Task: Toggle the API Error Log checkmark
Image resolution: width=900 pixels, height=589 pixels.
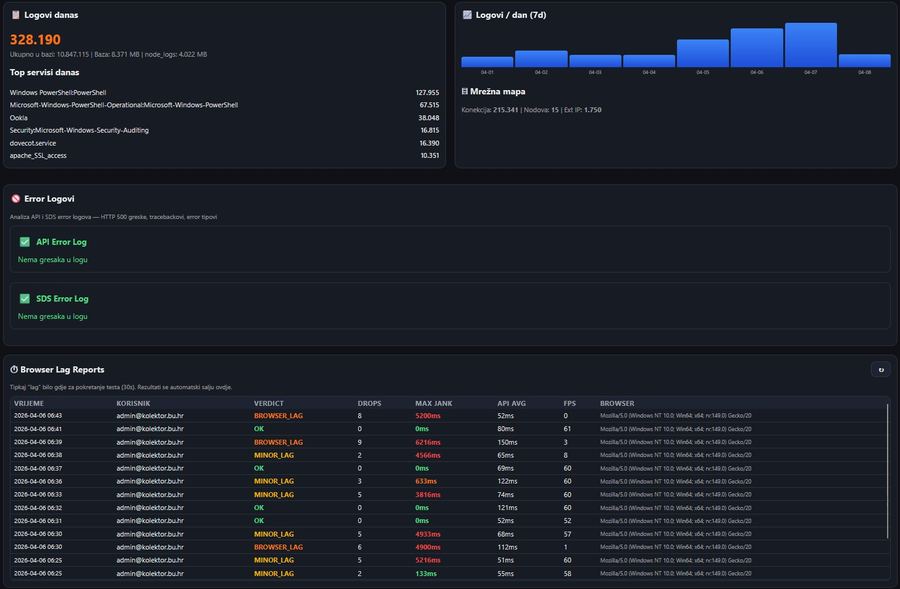Action: coord(25,242)
